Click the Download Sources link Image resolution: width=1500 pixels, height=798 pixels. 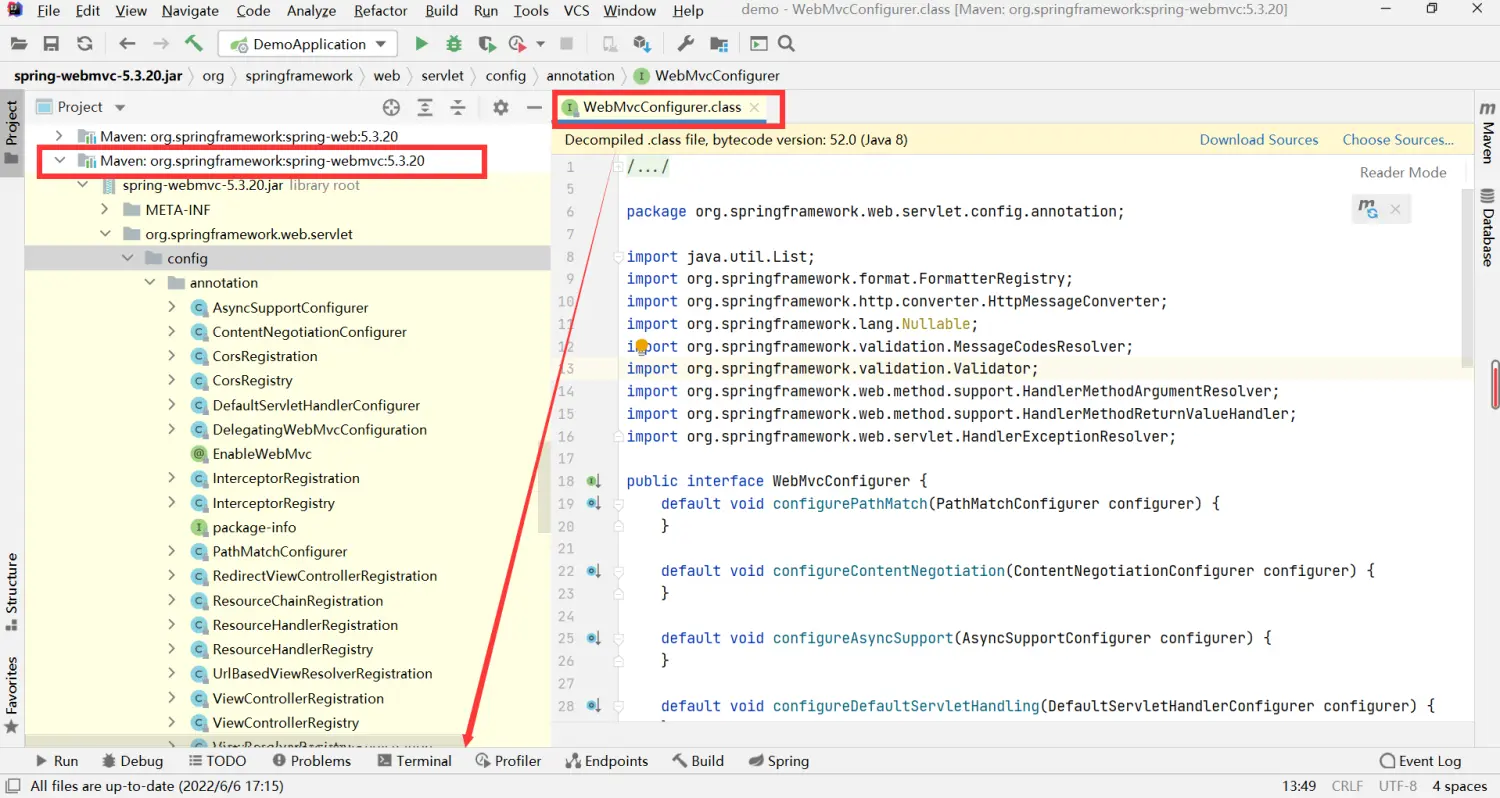(1258, 140)
